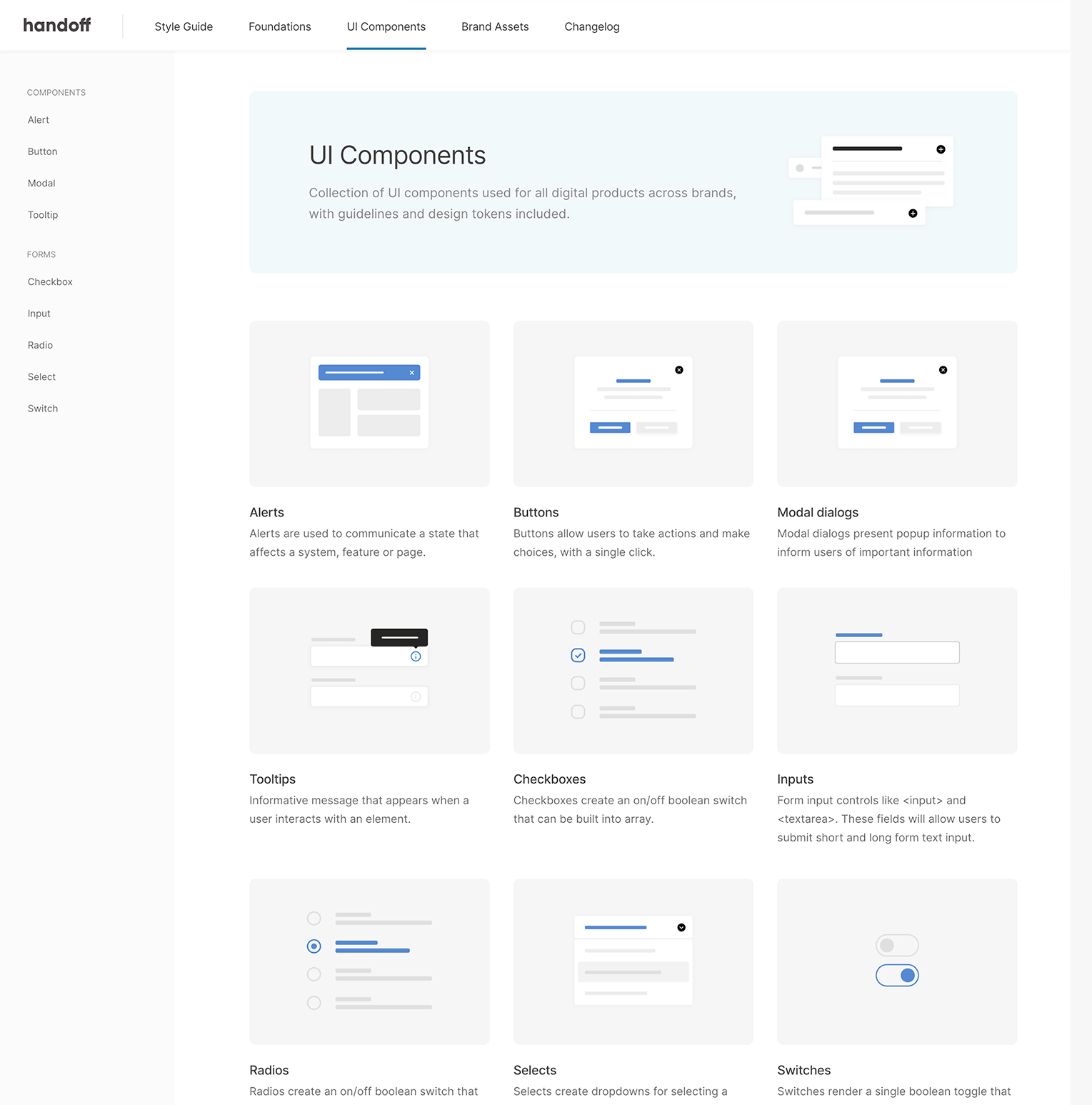Open the Select component page from sidebar
The image size is (1092, 1105).
(41, 376)
